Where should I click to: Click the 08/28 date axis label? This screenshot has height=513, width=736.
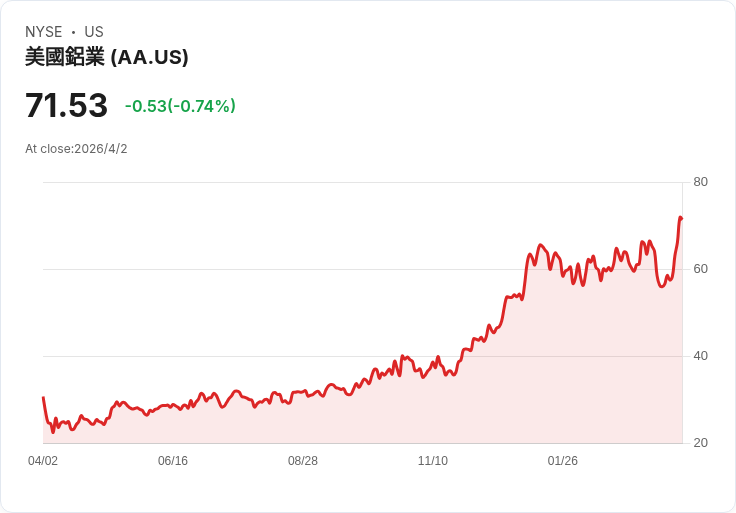coord(303,461)
